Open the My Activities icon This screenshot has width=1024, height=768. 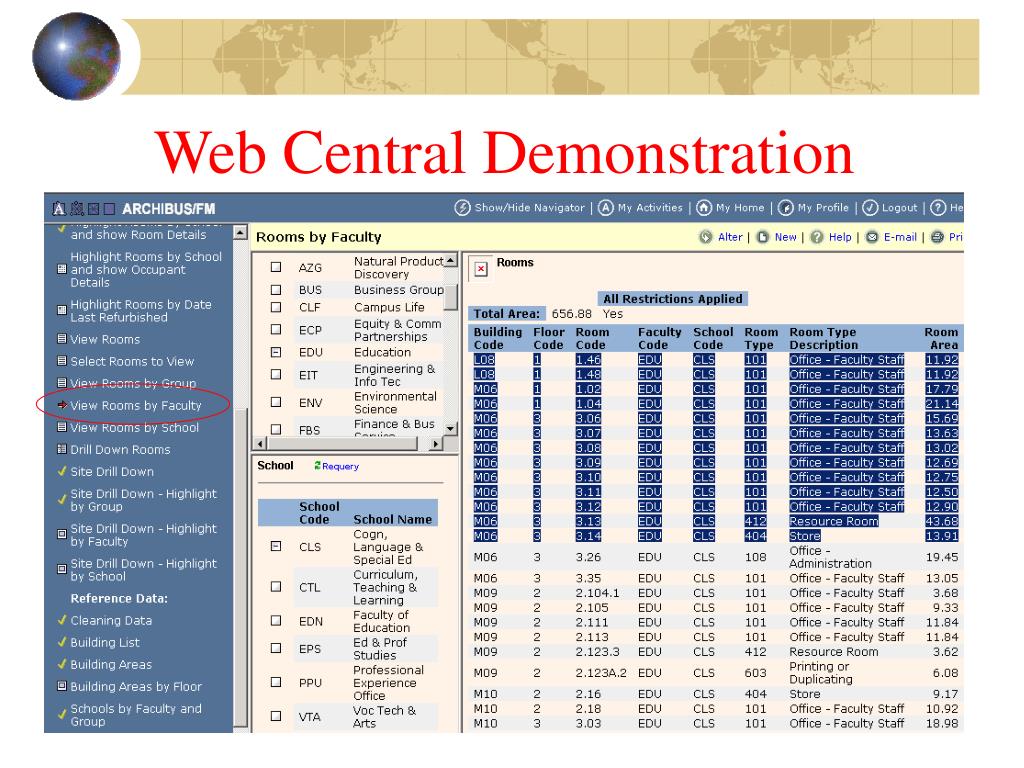[x=606, y=208]
